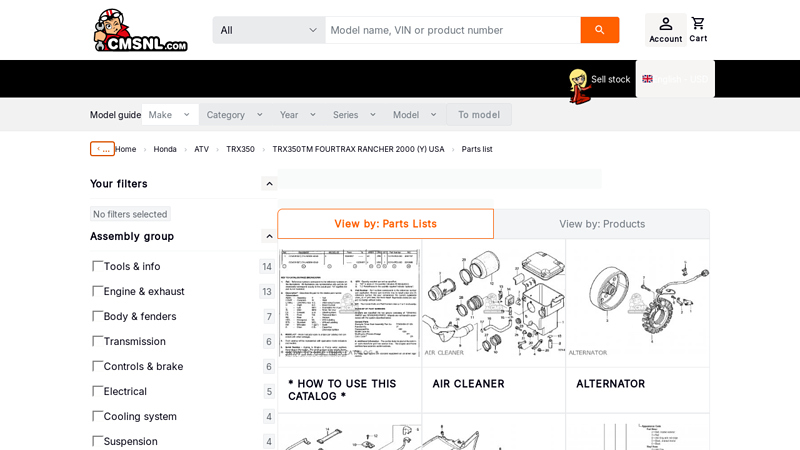
Task: Check the Tools & info checkbox
Action: pyautogui.click(x=97, y=266)
